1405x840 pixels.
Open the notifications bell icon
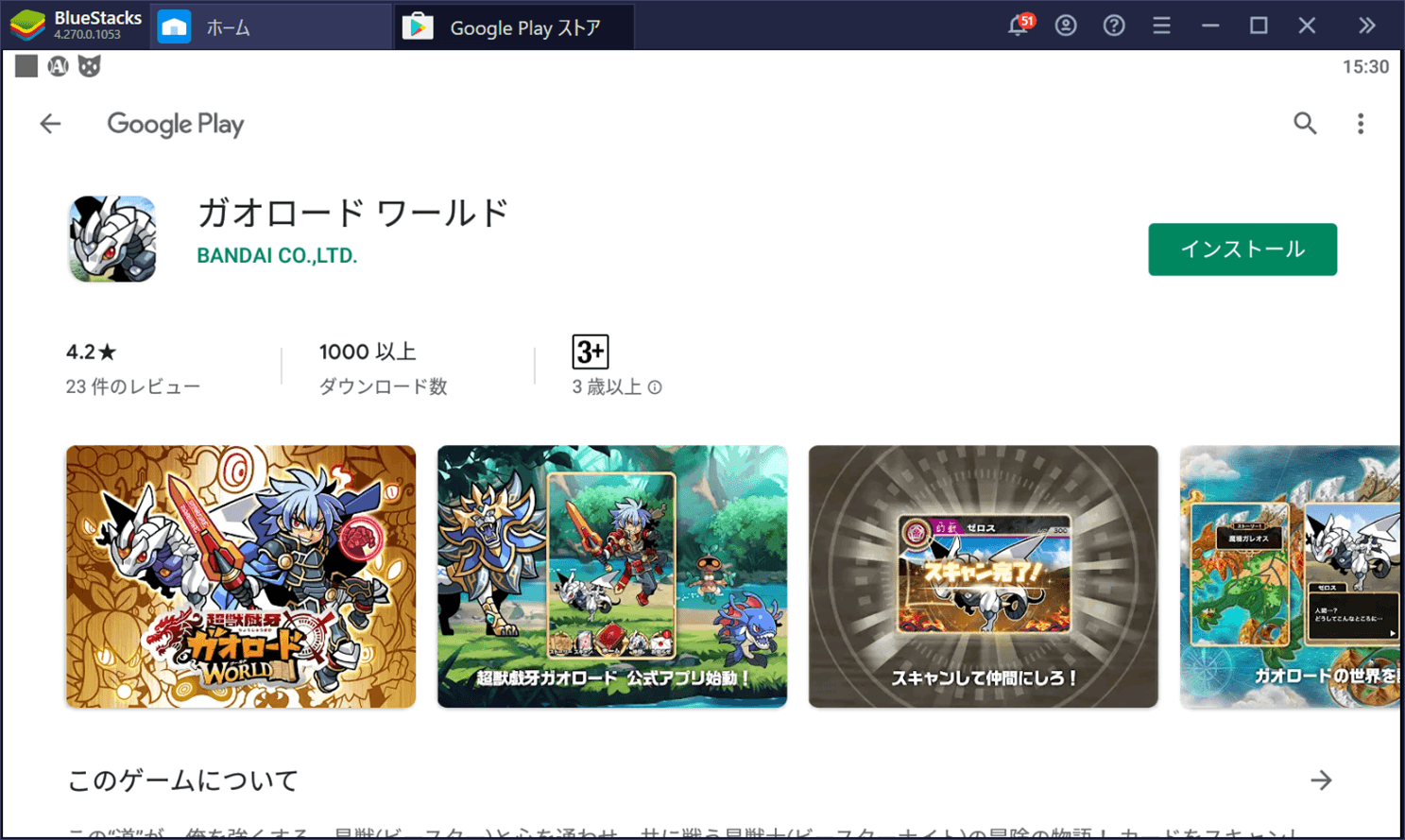[1019, 26]
